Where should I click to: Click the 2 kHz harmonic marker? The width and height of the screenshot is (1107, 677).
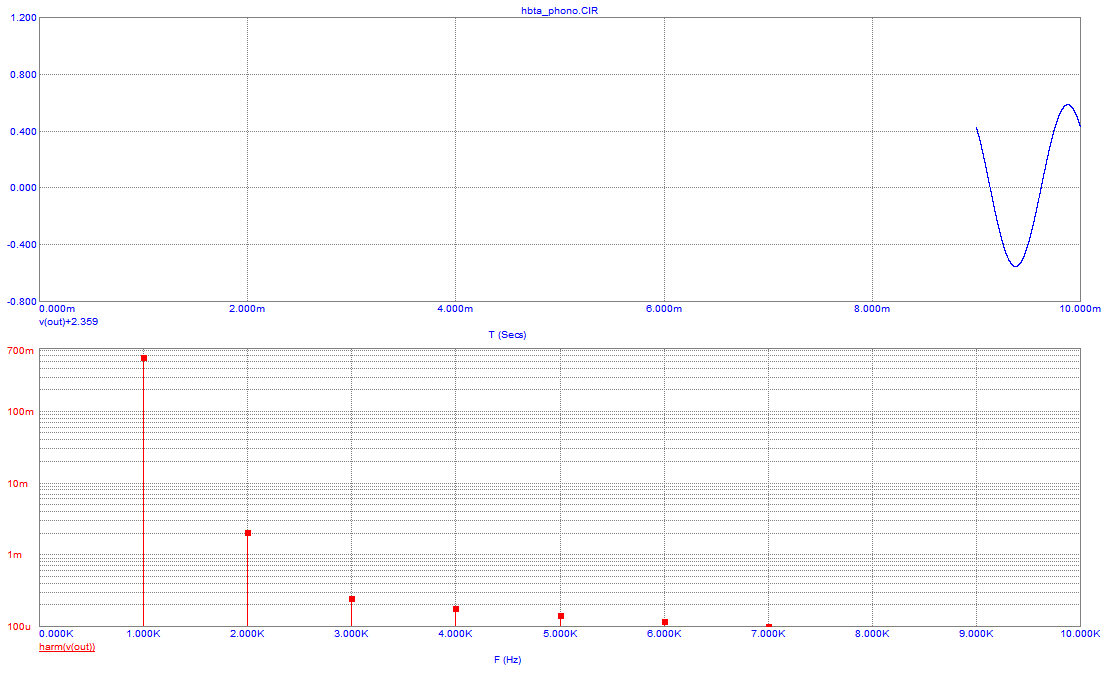248,533
